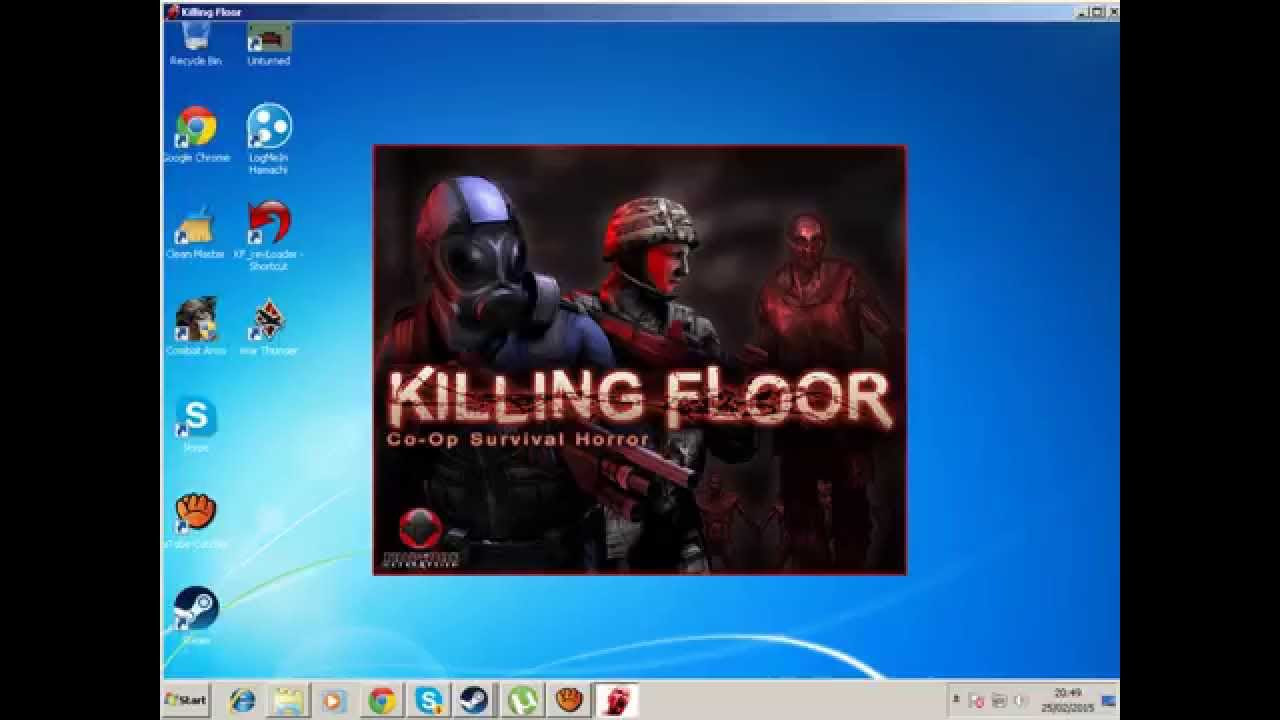Open the orange glove taskbar icon
Image resolution: width=1280 pixels, height=720 pixels.
coord(569,700)
